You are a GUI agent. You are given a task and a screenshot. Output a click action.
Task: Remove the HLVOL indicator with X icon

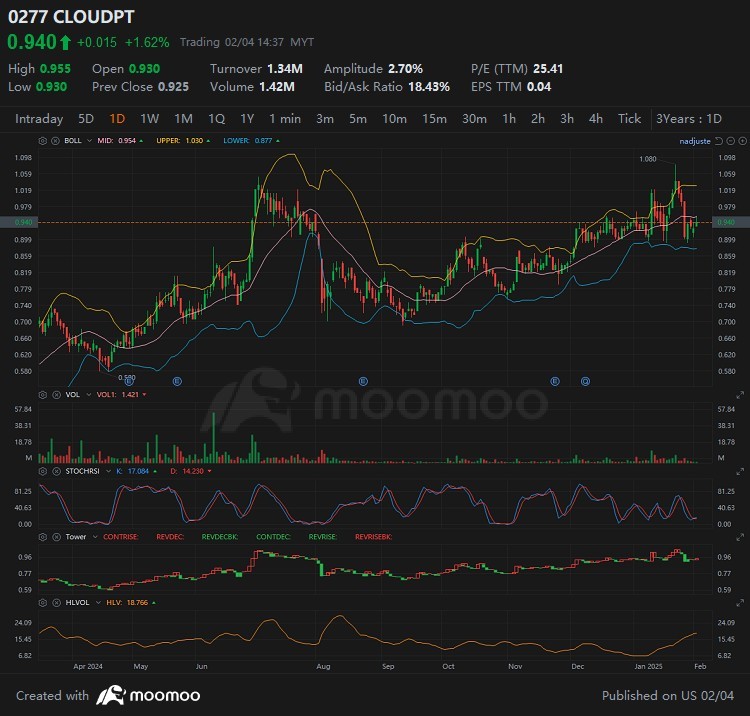pos(55,603)
